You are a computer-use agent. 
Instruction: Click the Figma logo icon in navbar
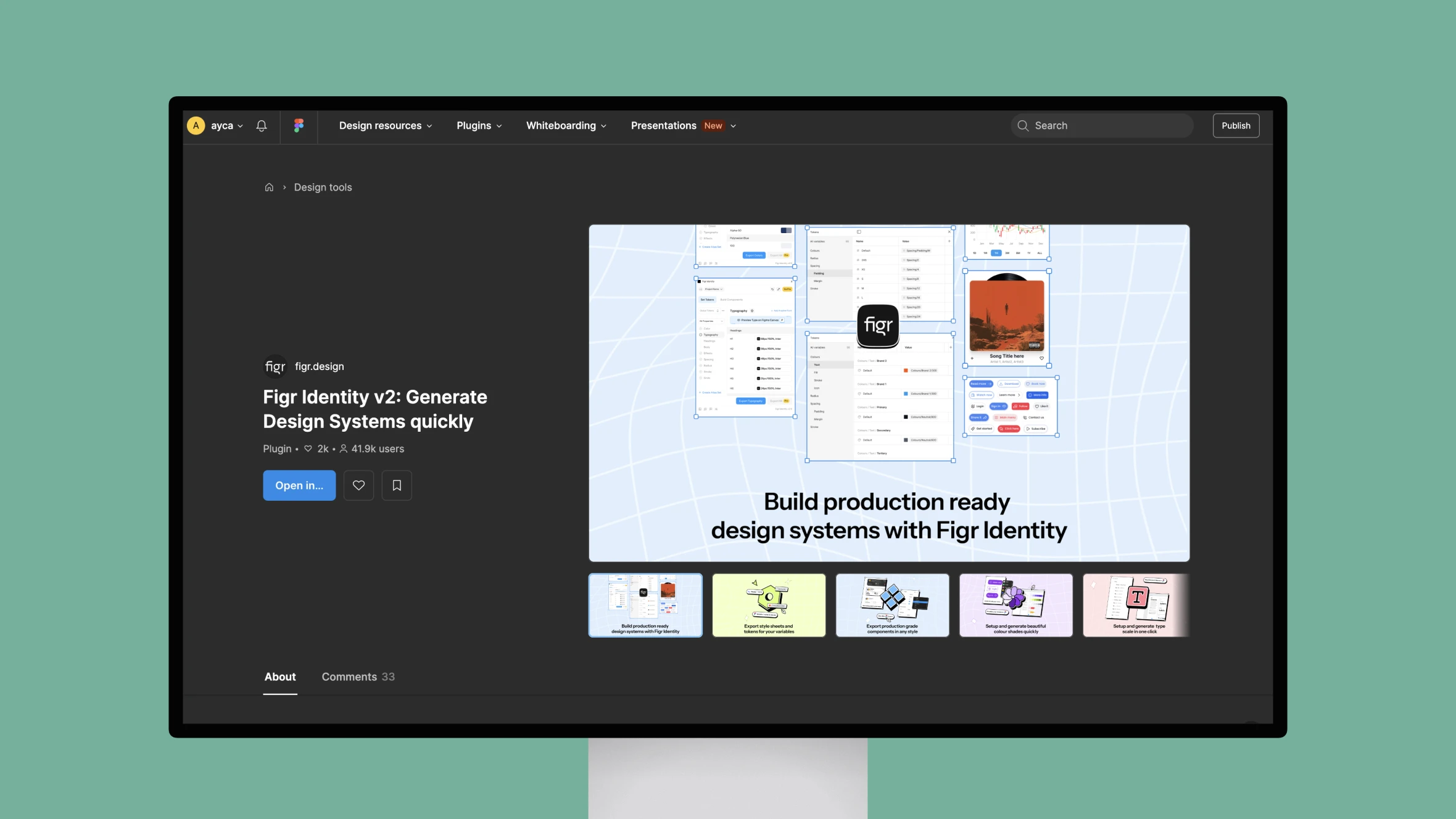pyautogui.click(x=299, y=125)
